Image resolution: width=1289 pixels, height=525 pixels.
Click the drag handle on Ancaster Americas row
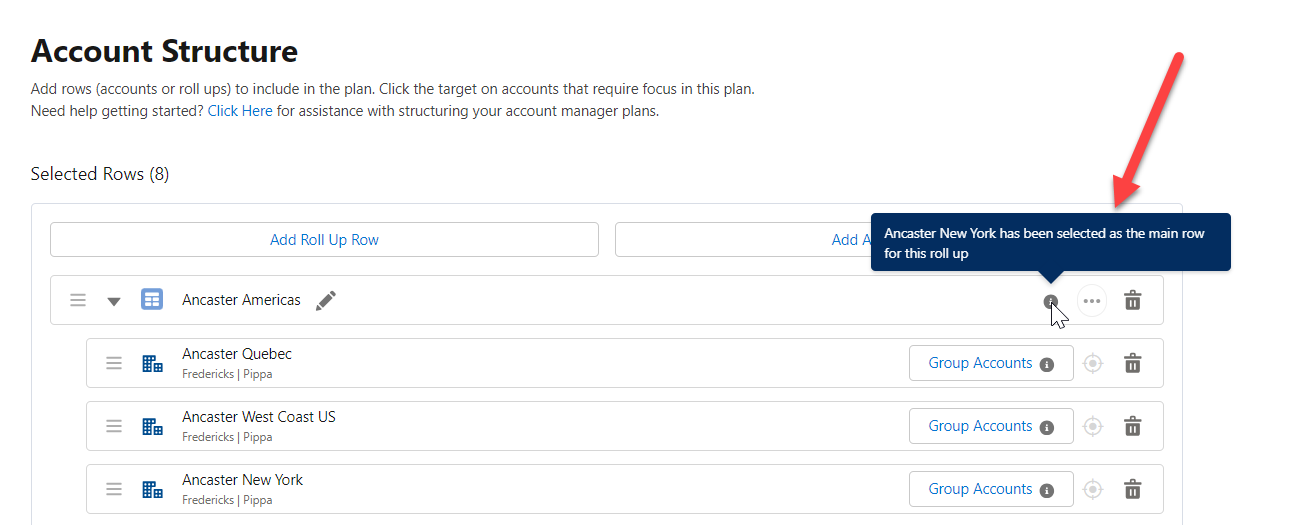78,300
